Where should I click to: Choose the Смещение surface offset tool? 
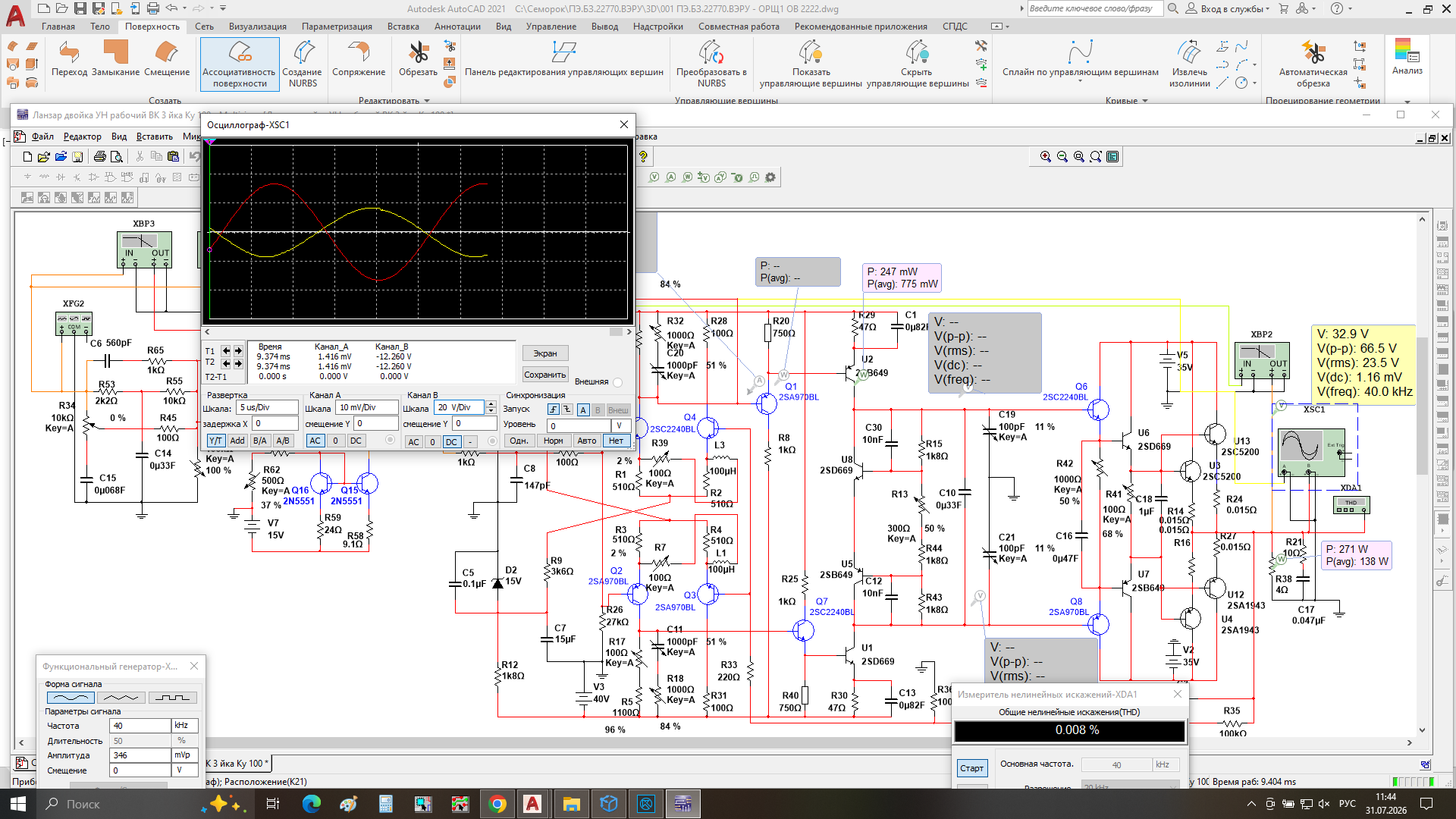167,59
